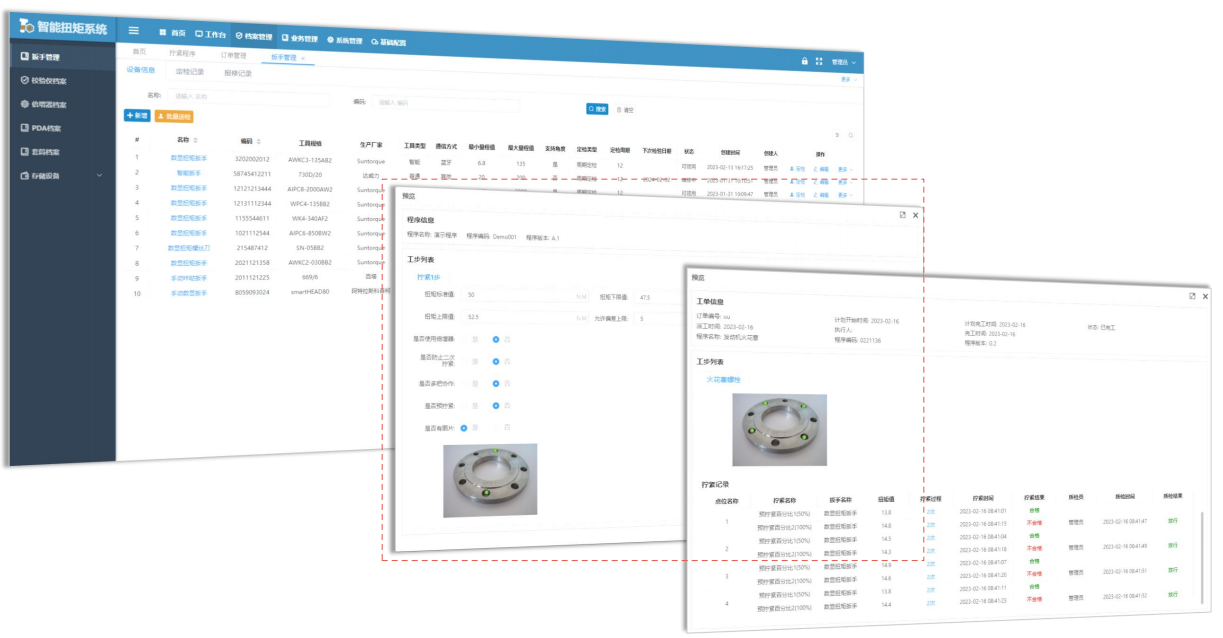Switch to 订单管理 page tab
This screenshot has height=638, width=1223.
(x=233, y=55)
